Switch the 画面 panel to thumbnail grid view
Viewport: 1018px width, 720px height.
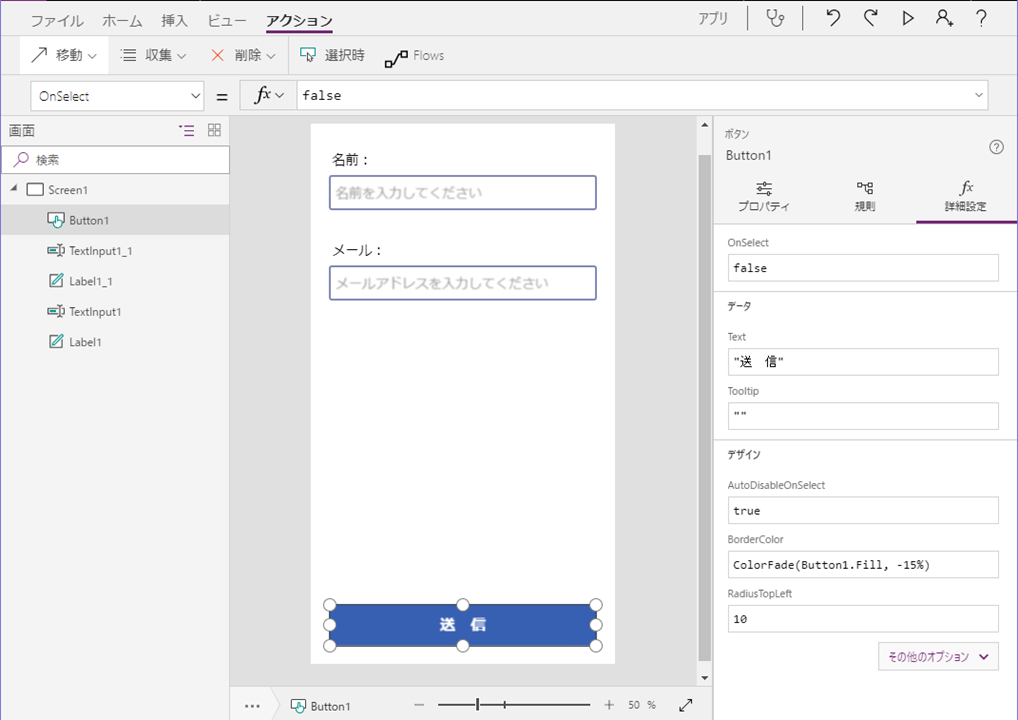click(213, 130)
